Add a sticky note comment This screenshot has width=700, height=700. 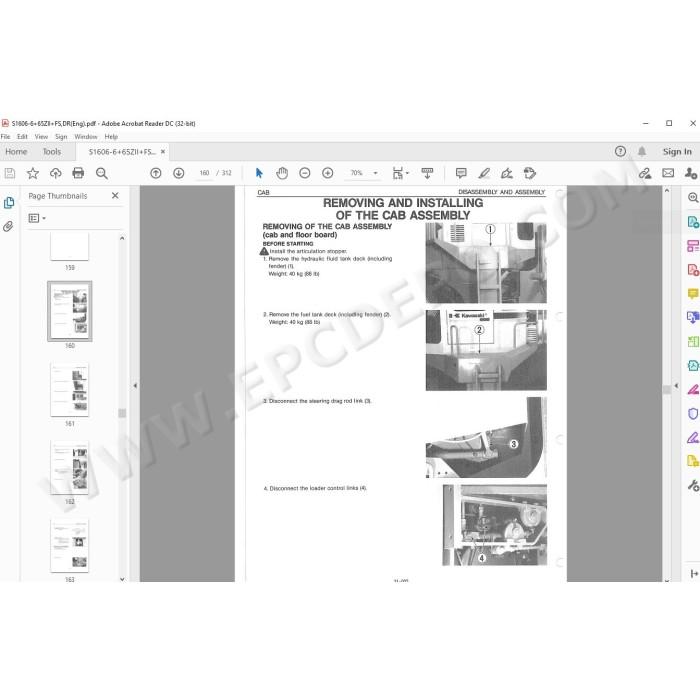461,173
